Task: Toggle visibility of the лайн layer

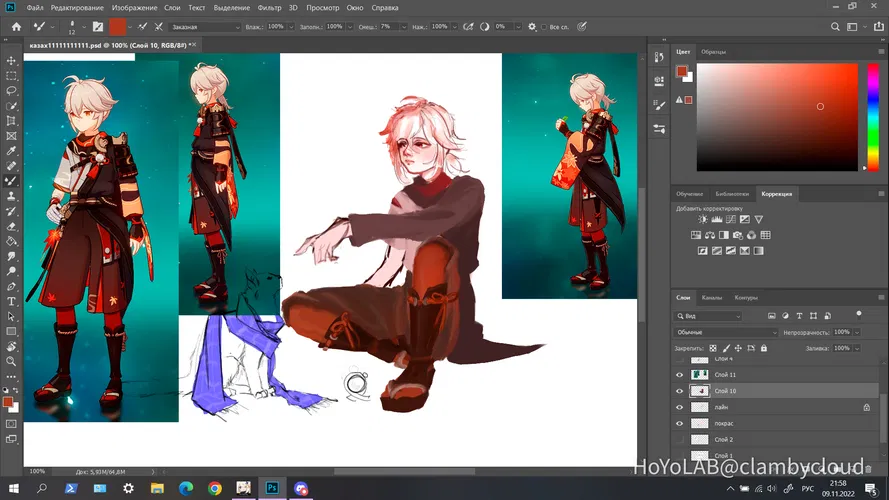Action: point(680,408)
